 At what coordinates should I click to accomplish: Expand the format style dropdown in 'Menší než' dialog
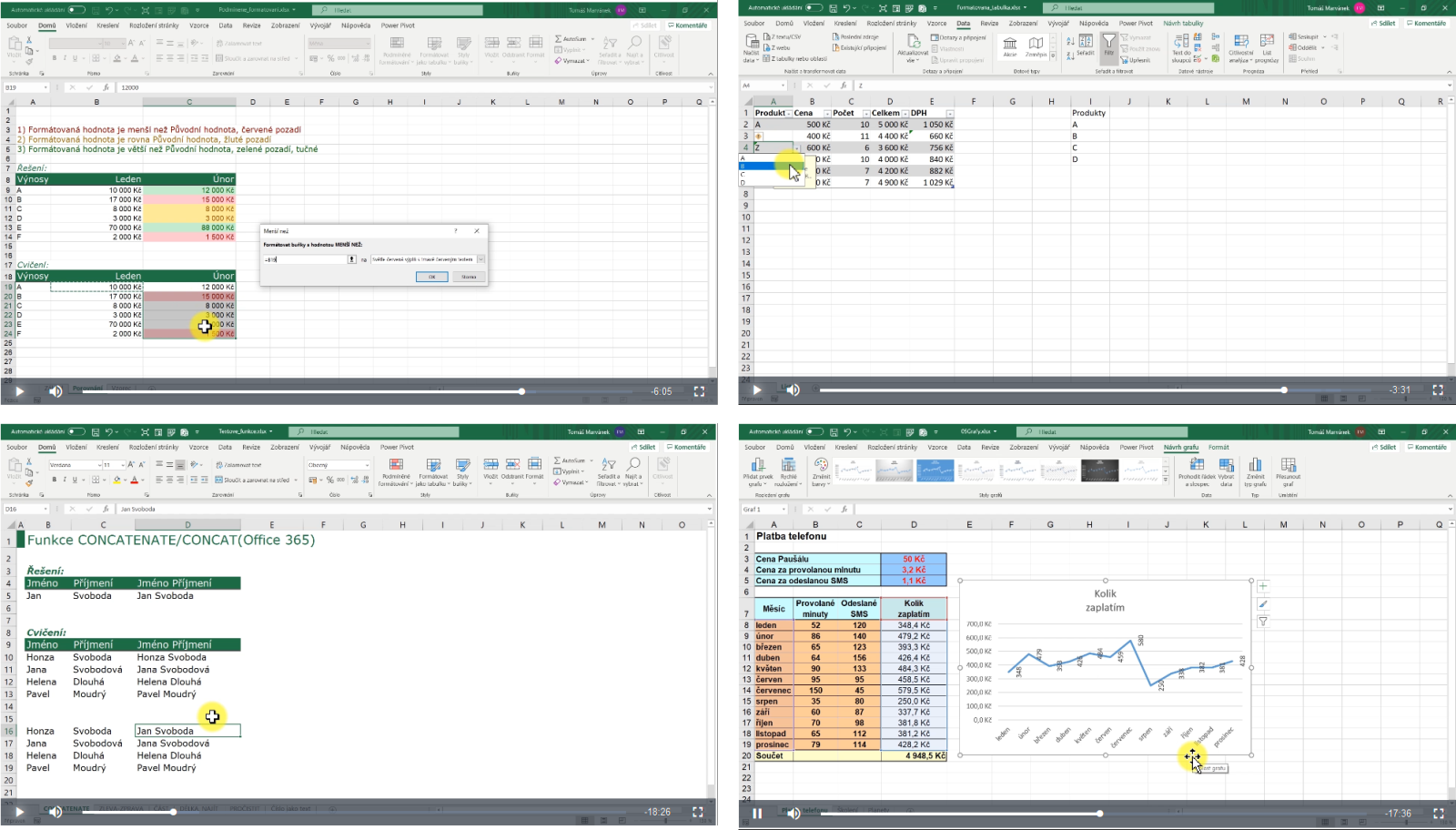click(480, 259)
